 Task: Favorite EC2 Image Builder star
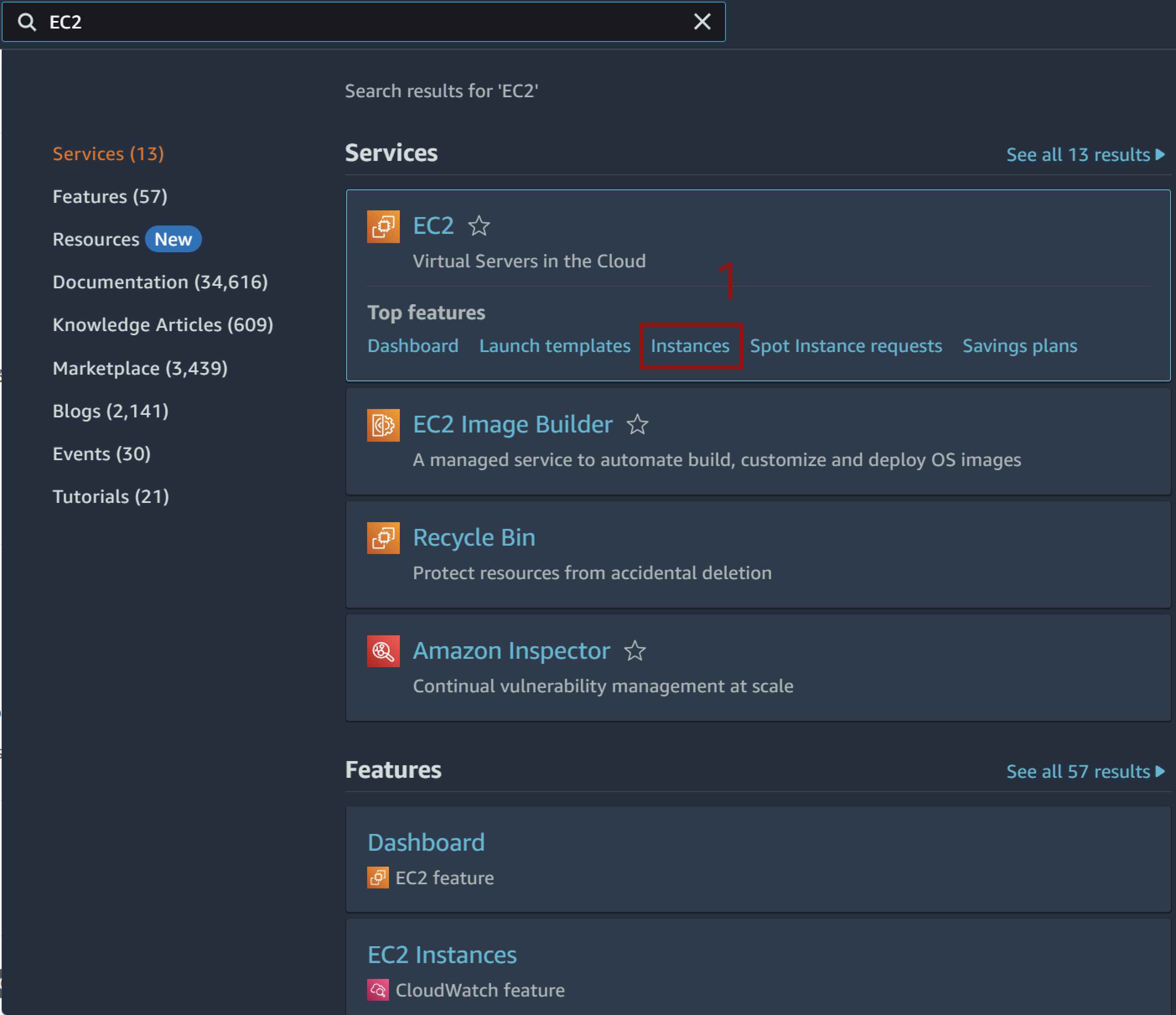[637, 425]
